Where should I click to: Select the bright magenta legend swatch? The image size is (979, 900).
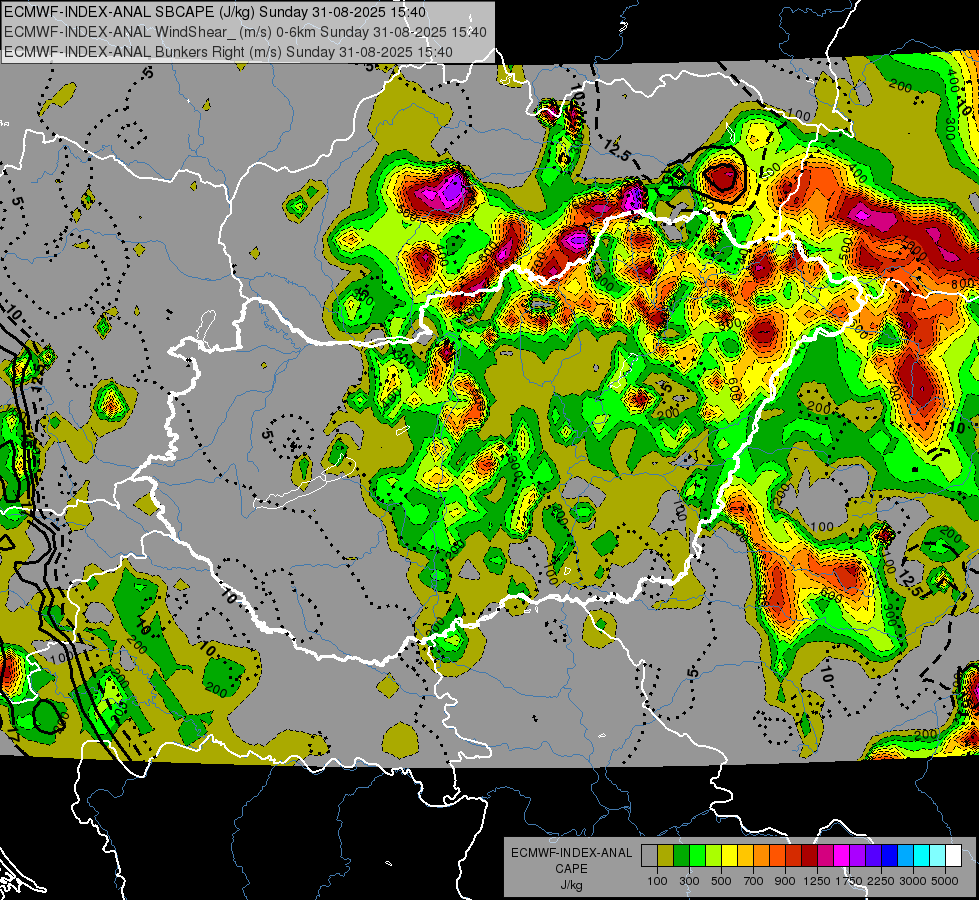click(x=842, y=856)
